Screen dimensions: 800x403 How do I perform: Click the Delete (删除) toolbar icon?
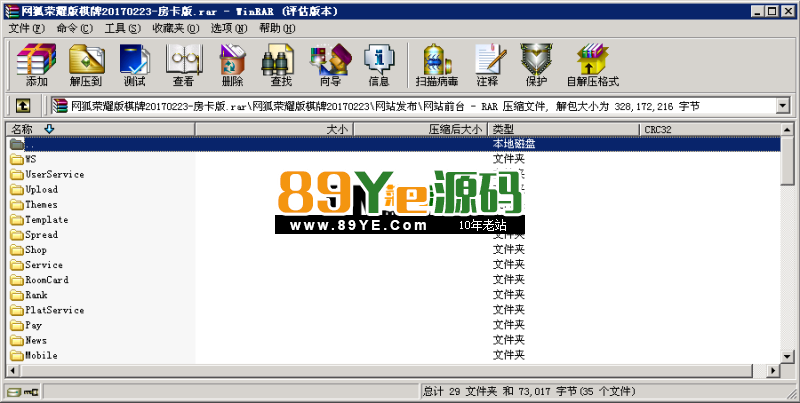coord(232,65)
